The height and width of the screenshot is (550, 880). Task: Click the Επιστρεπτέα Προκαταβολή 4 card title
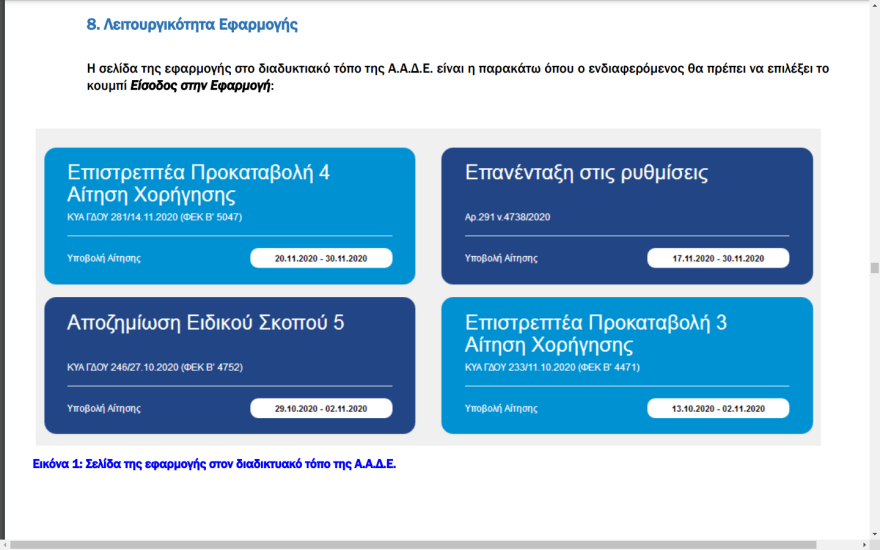click(x=198, y=182)
